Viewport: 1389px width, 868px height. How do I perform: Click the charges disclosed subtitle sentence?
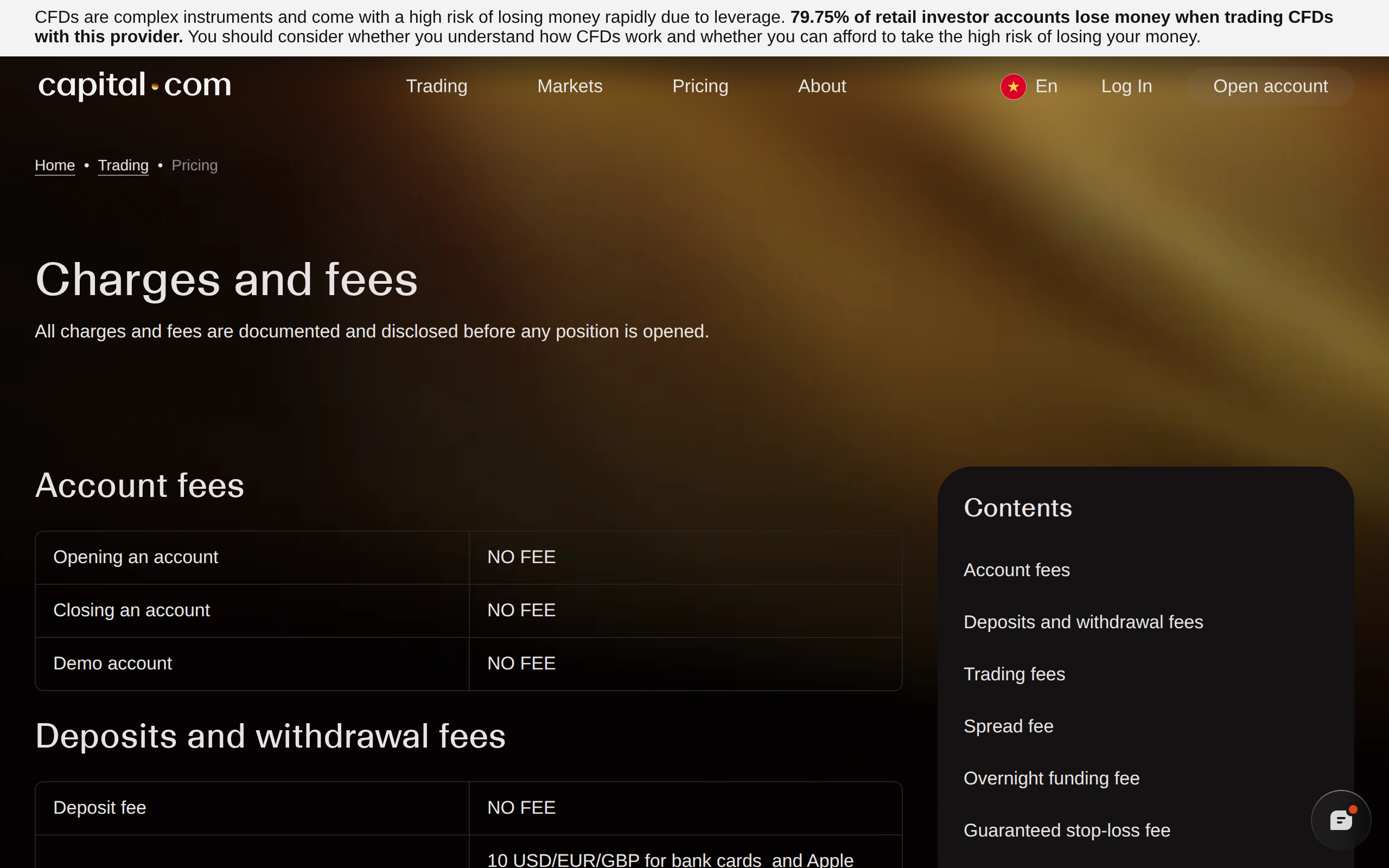(x=372, y=331)
